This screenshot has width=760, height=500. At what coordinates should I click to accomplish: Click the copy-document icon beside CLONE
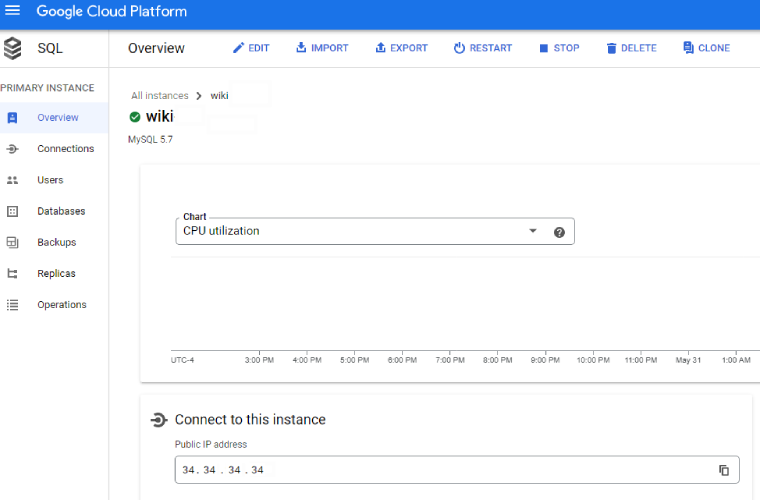click(x=688, y=47)
